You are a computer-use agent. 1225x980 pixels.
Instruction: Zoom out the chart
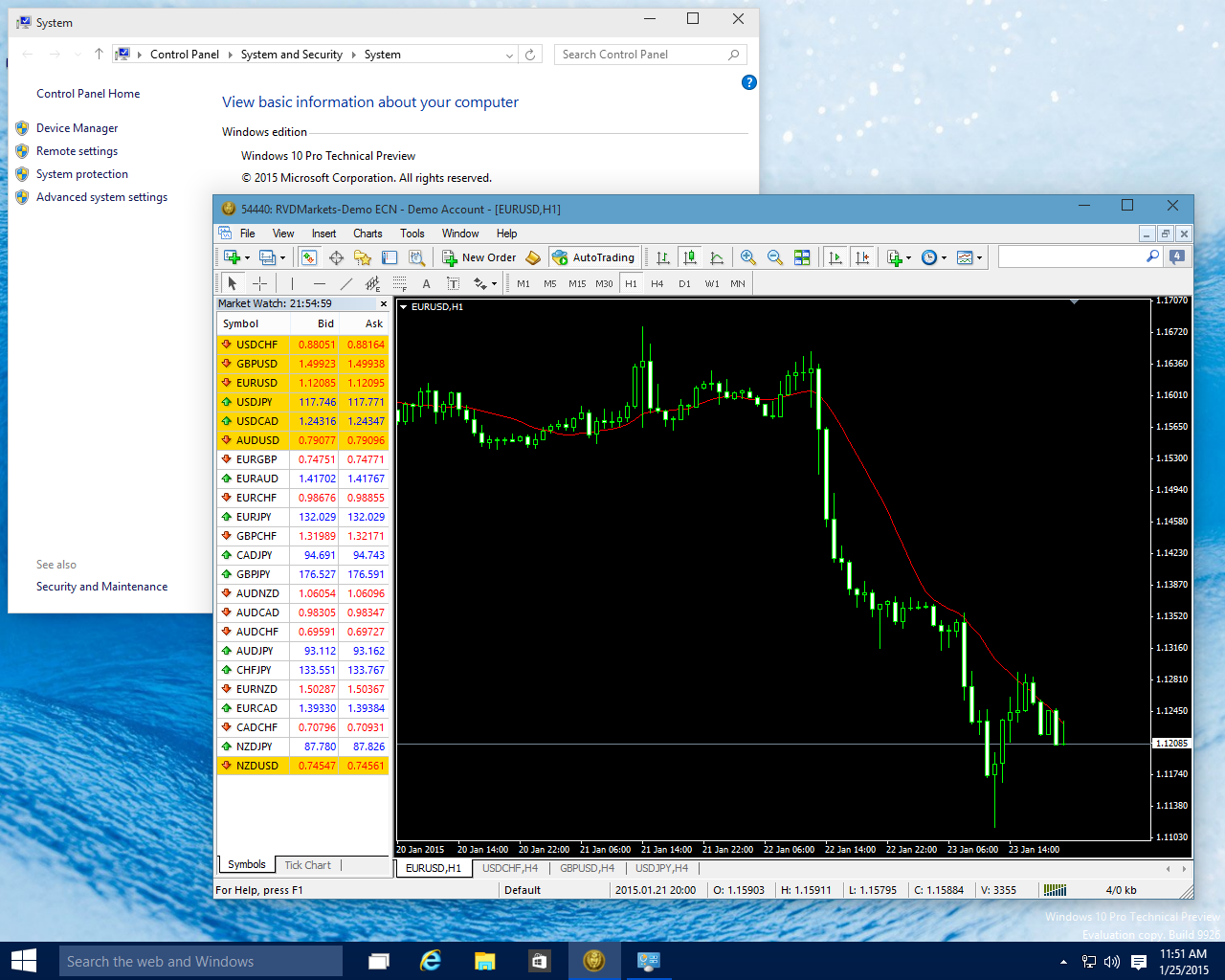tap(775, 257)
